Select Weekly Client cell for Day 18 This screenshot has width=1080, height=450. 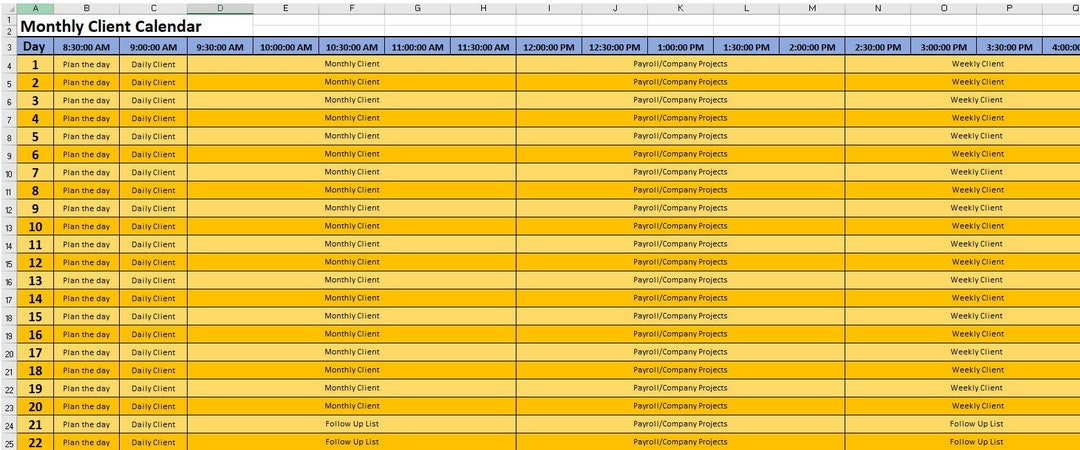(963, 371)
